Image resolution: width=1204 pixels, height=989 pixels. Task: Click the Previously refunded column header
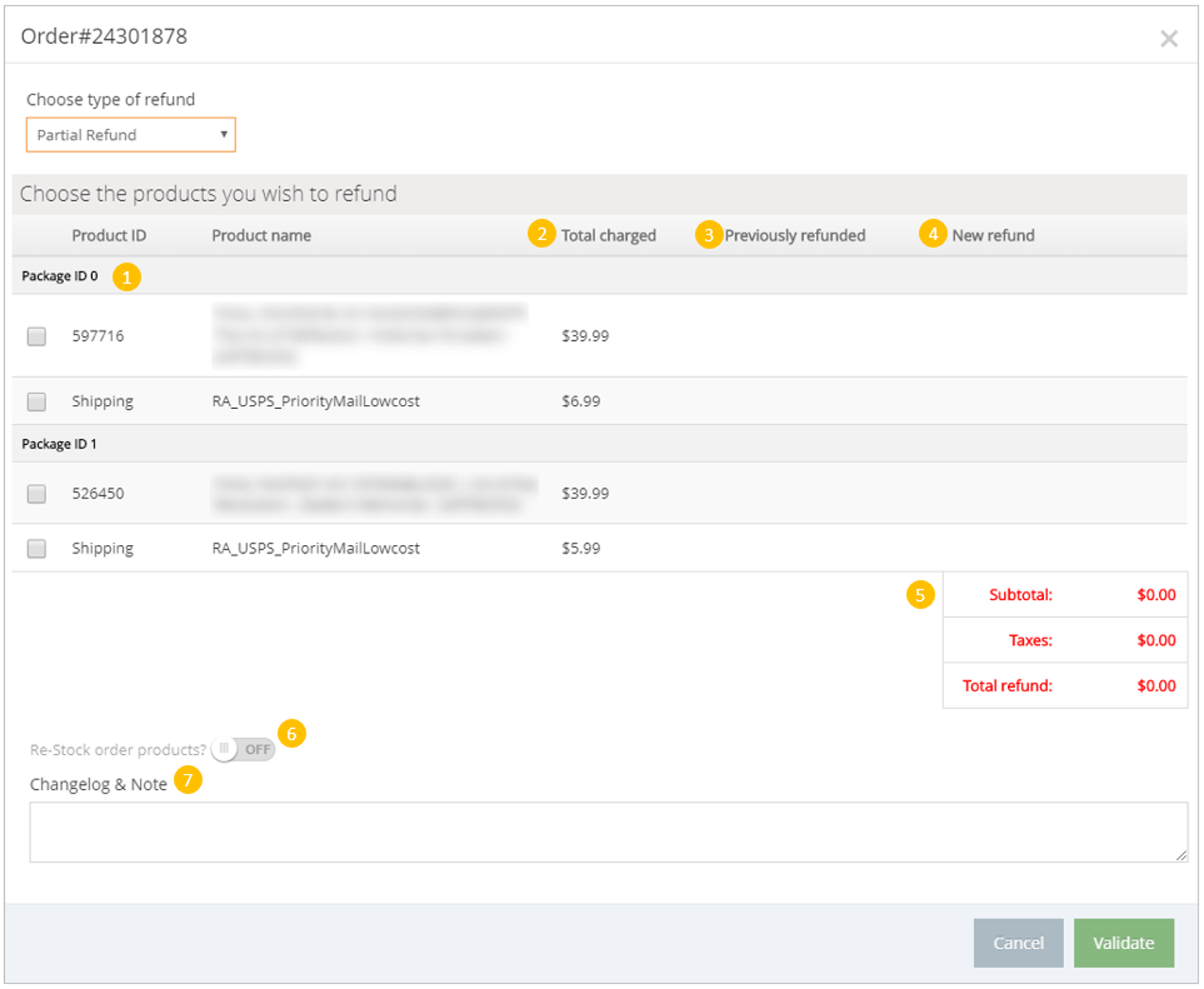click(x=794, y=235)
